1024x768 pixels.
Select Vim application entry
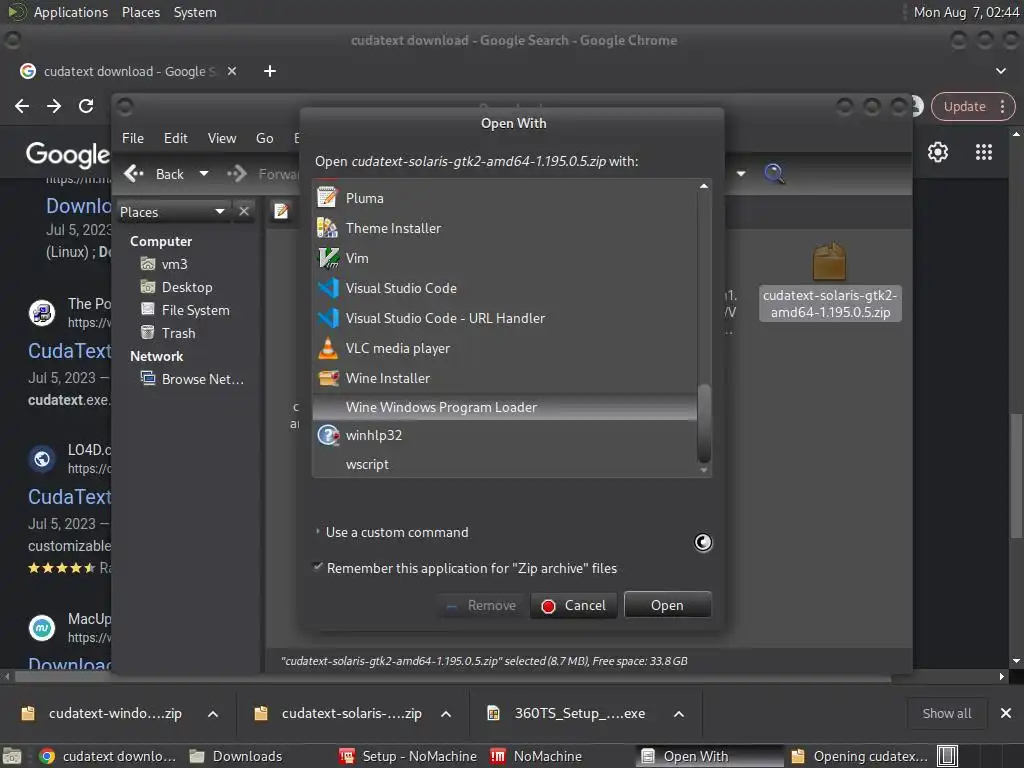pyautogui.click(x=505, y=258)
